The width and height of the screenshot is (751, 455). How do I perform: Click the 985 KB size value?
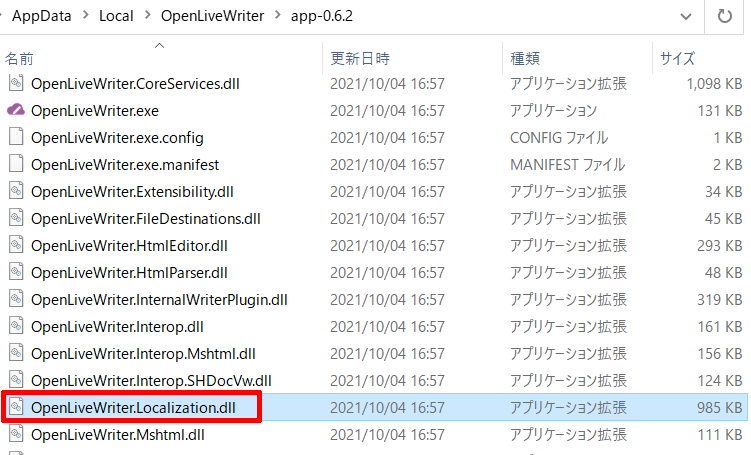coord(719,408)
